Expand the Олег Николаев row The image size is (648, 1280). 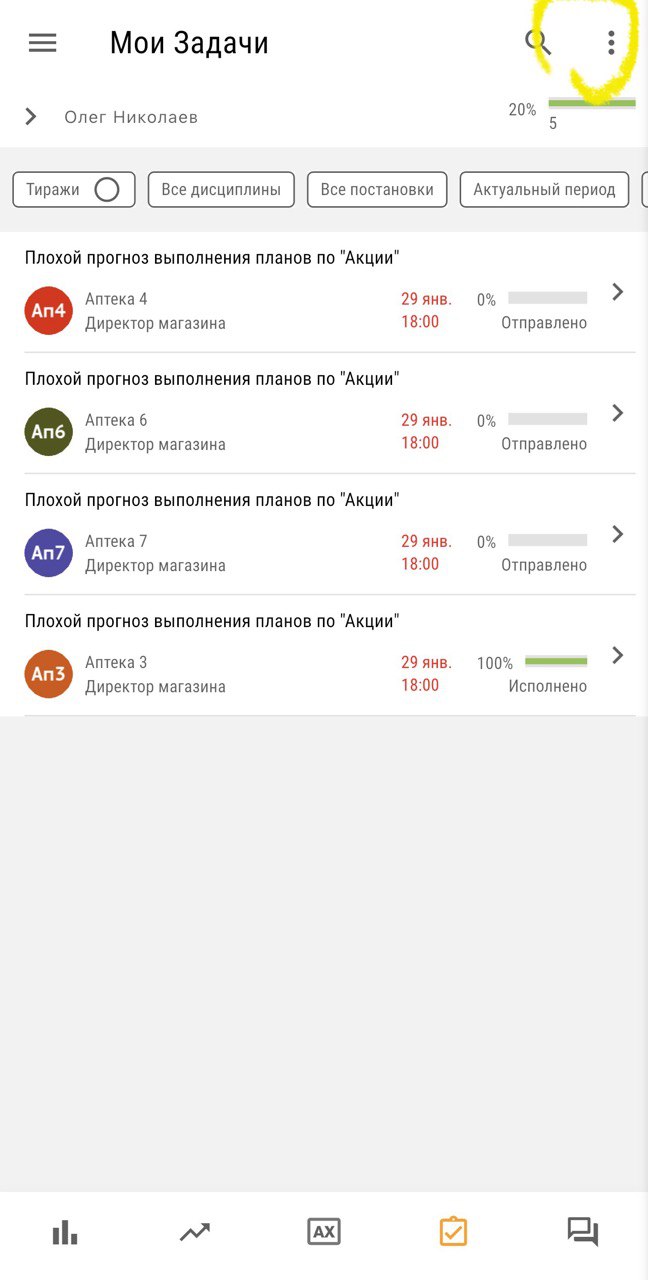coord(31,117)
